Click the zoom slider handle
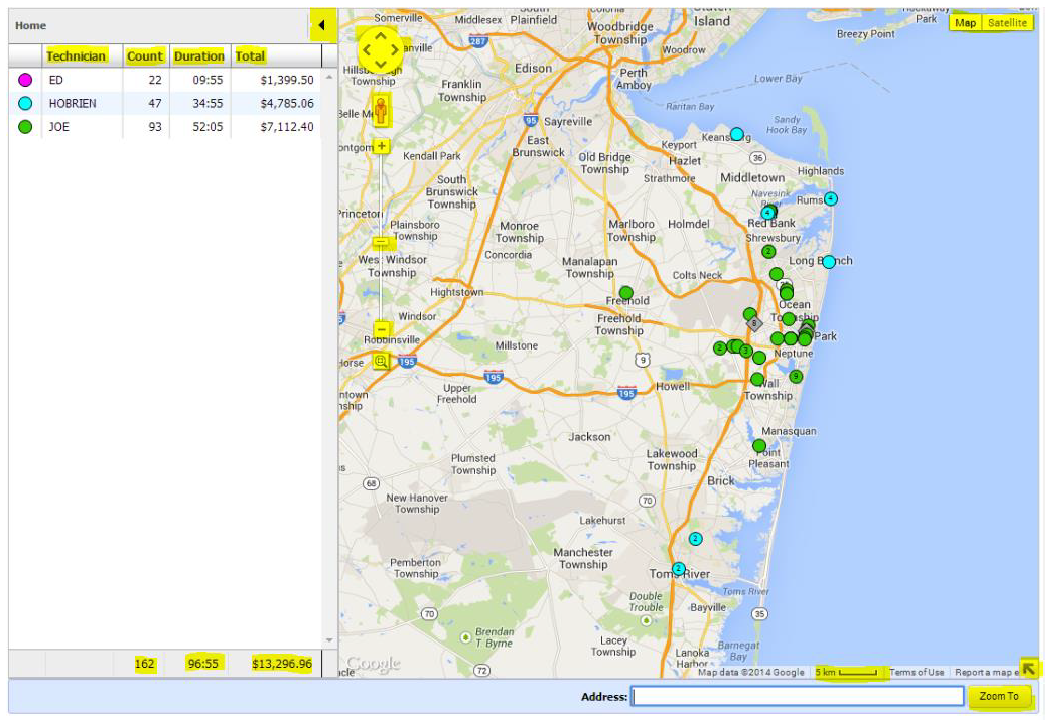 pyautogui.click(x=381, y=243)
